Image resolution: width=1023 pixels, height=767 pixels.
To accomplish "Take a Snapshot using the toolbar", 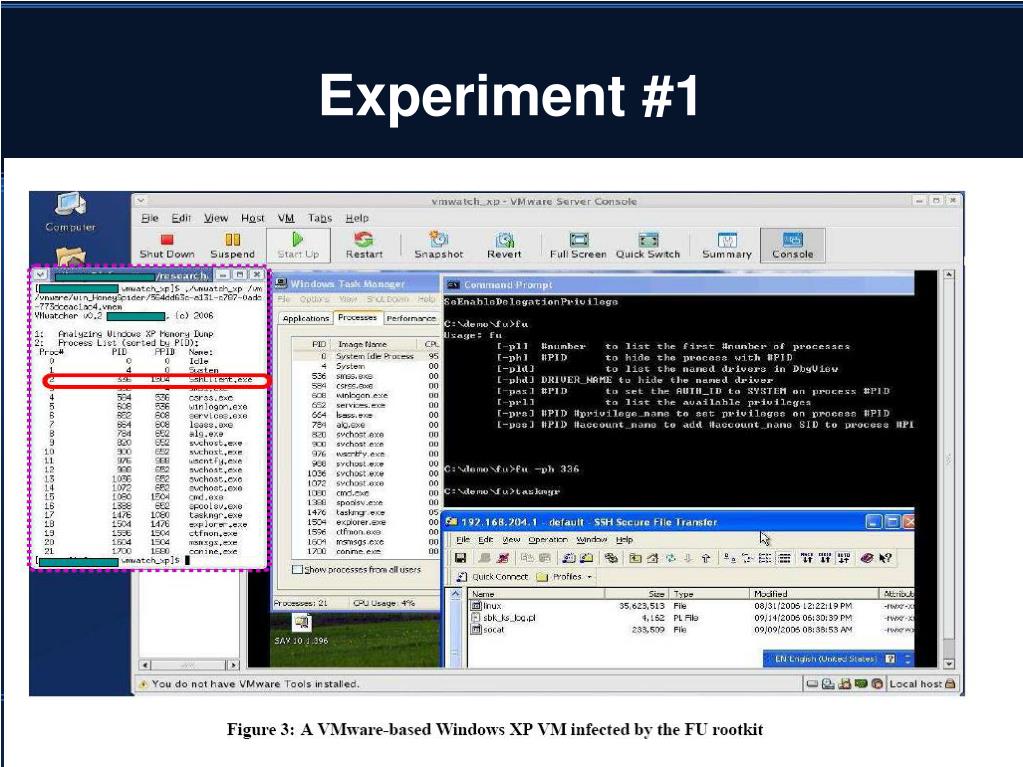I will pyautogui.click(x=438, y=246).
